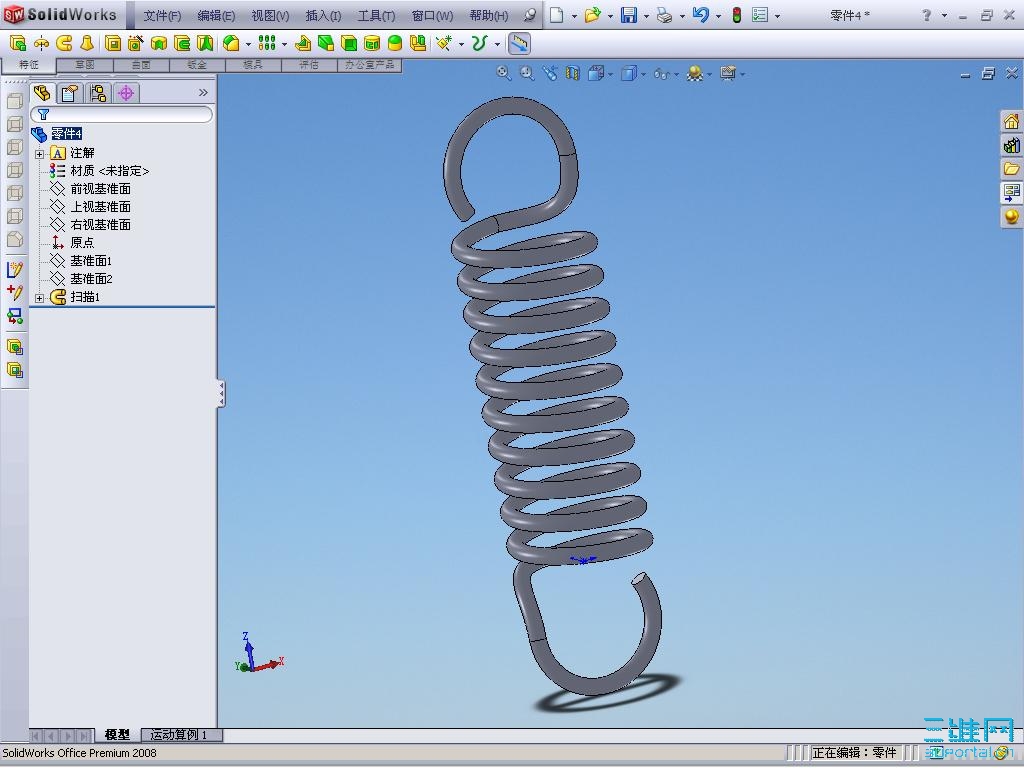
Task: Click the Undo arrow icon
Action: point(701,15)
